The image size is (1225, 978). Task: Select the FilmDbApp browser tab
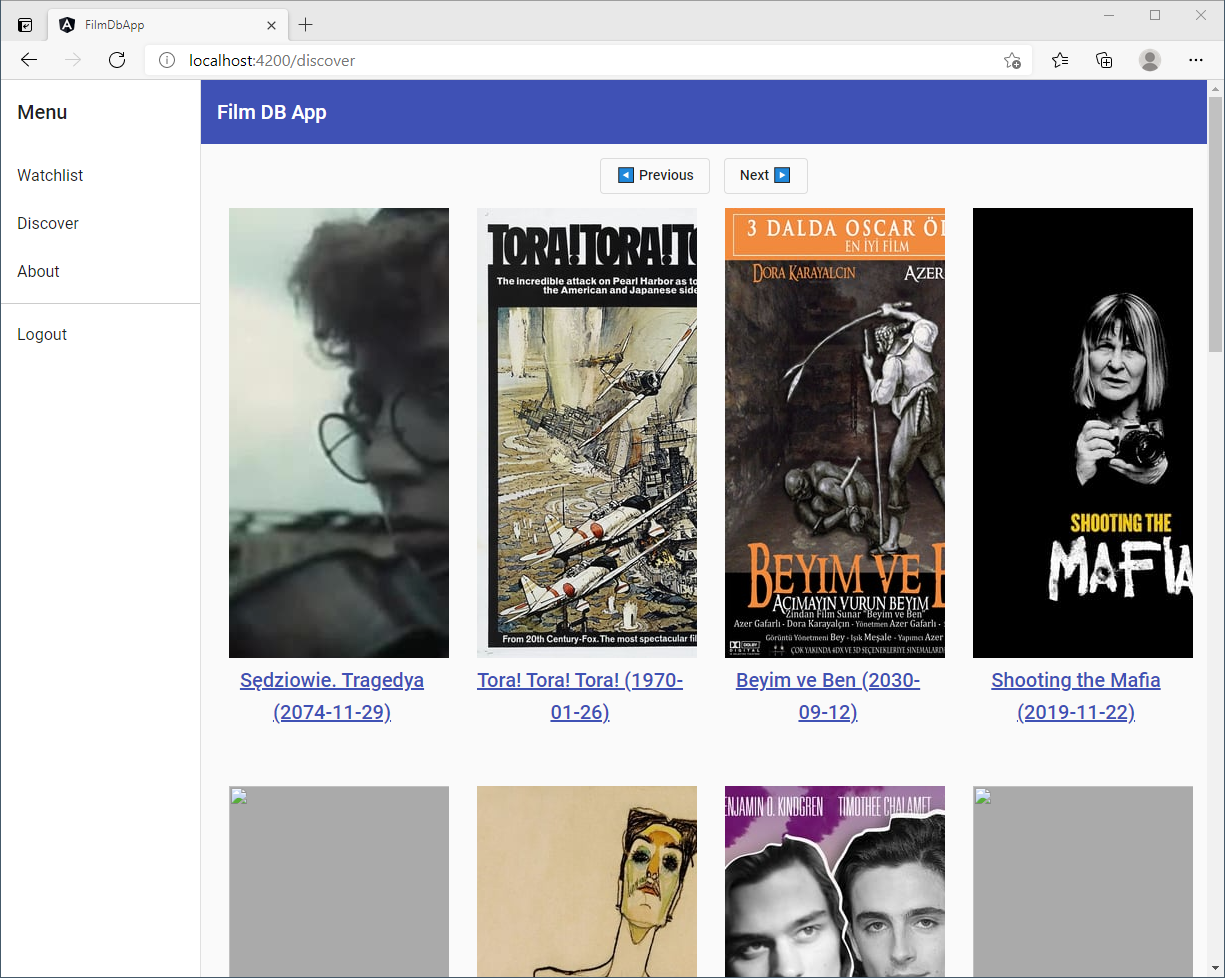click(x=168, y=25)
